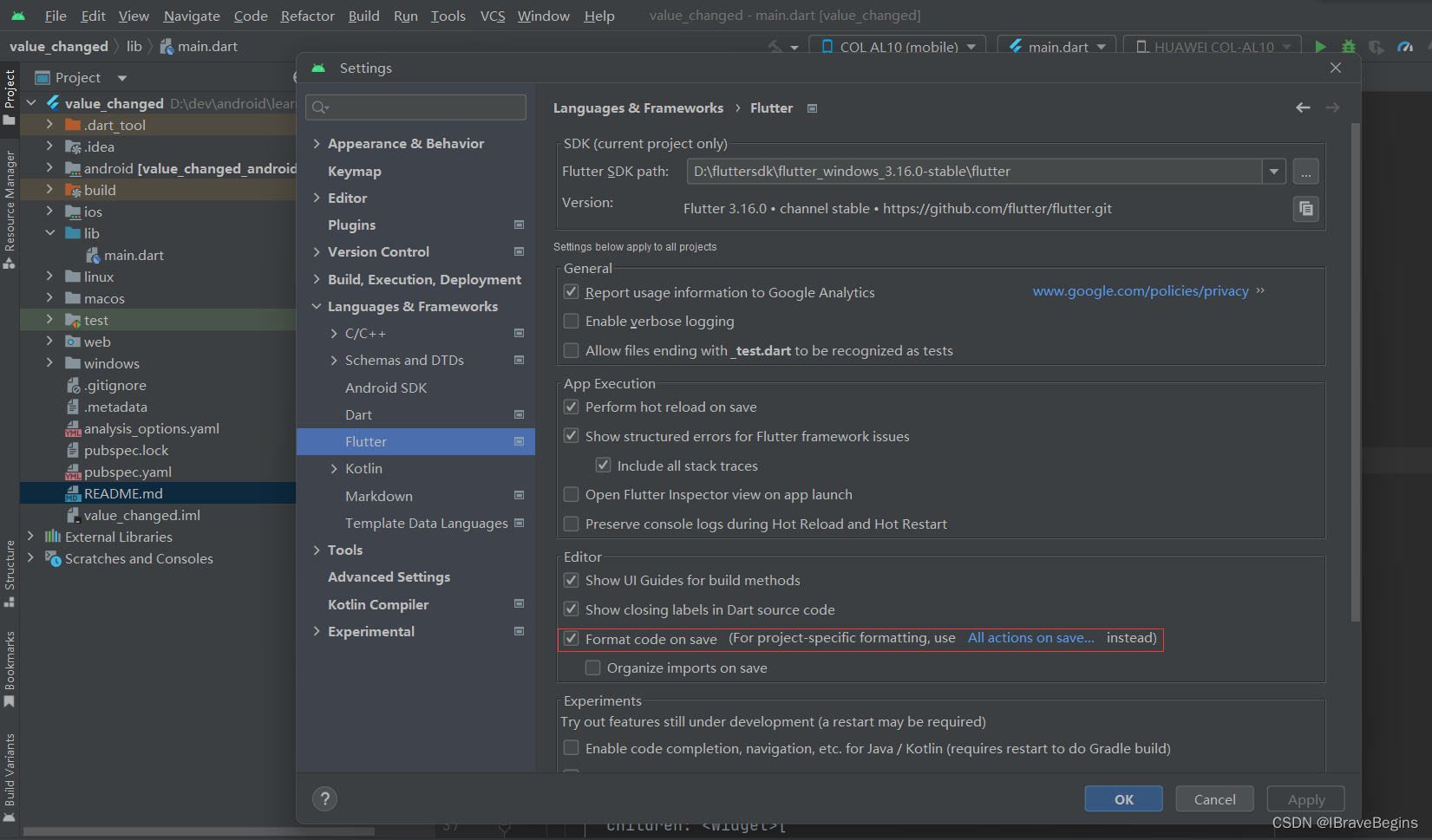Enable Organize imports on save
The height and width of the screenshot is (840, 1432).
coord(592,667)
